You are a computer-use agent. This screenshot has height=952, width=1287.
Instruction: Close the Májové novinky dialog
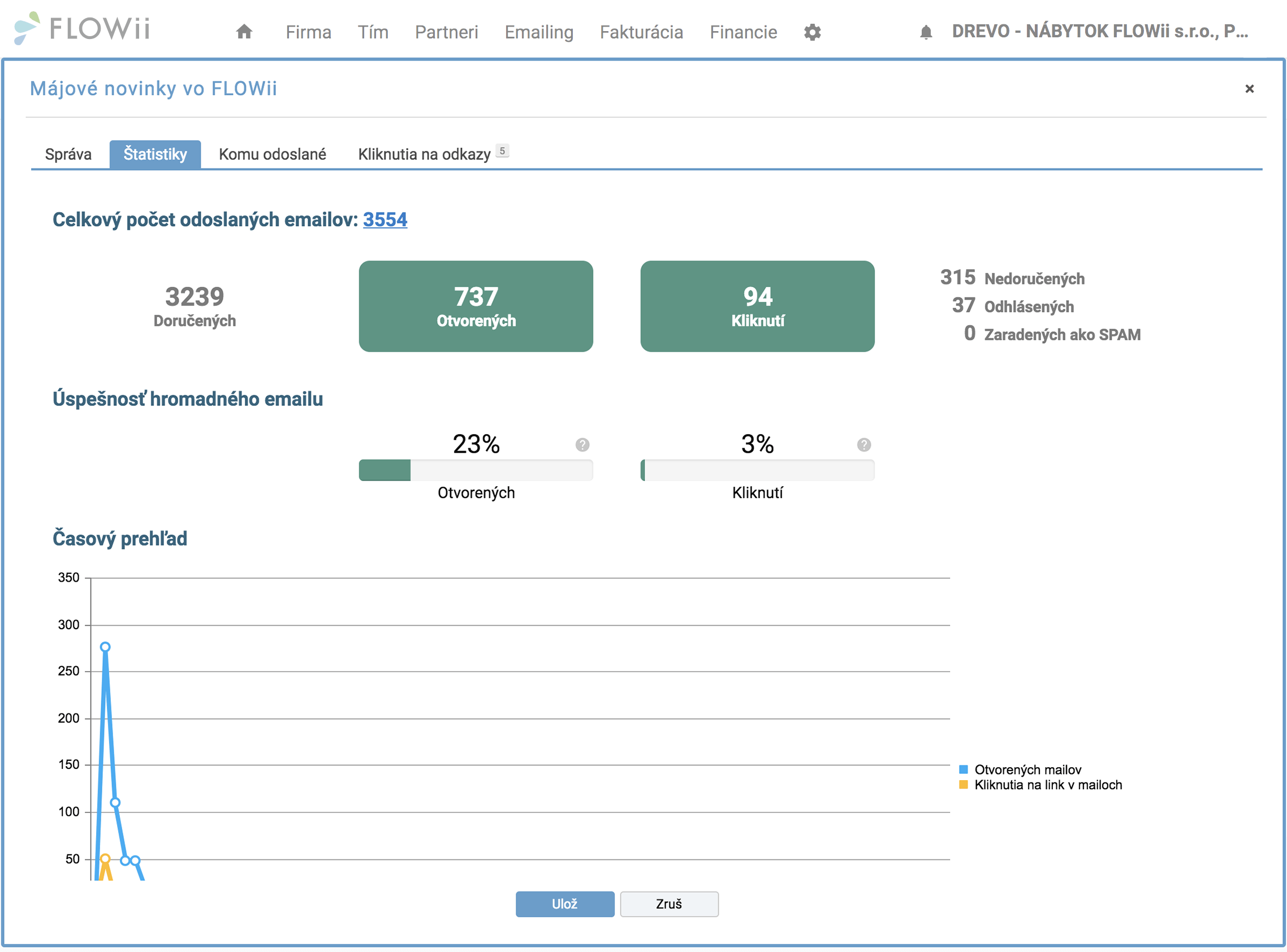click(1249, 89)
